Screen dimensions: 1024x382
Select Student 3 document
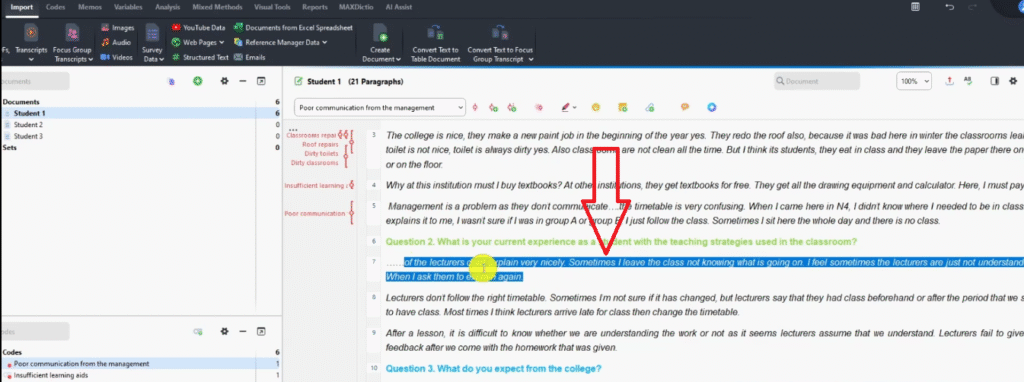140,136
